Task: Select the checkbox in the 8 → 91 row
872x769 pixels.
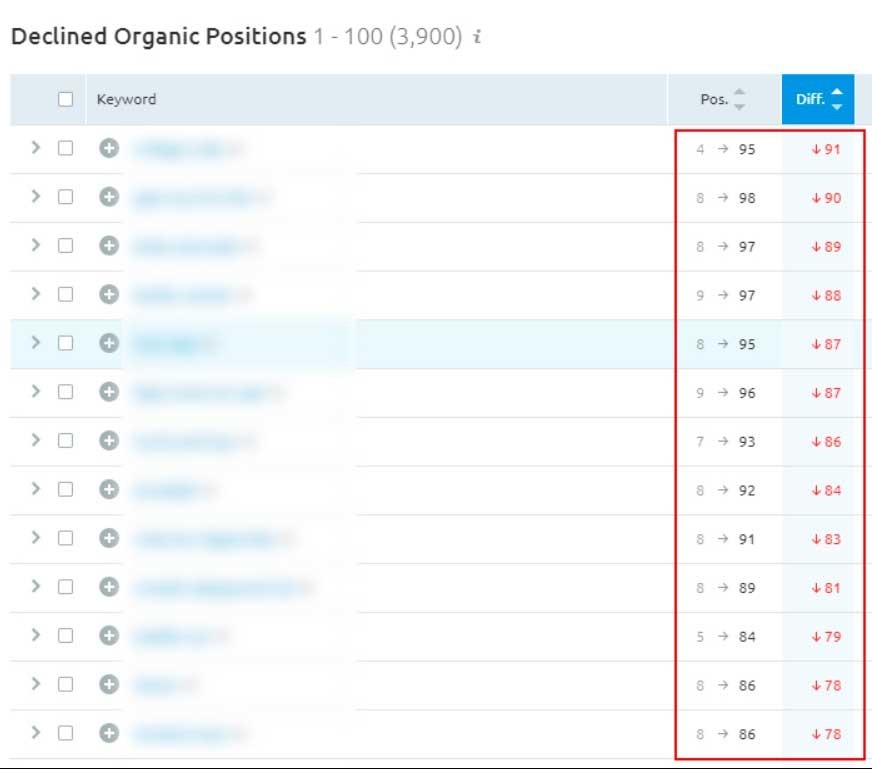Action: click(66, 538)
